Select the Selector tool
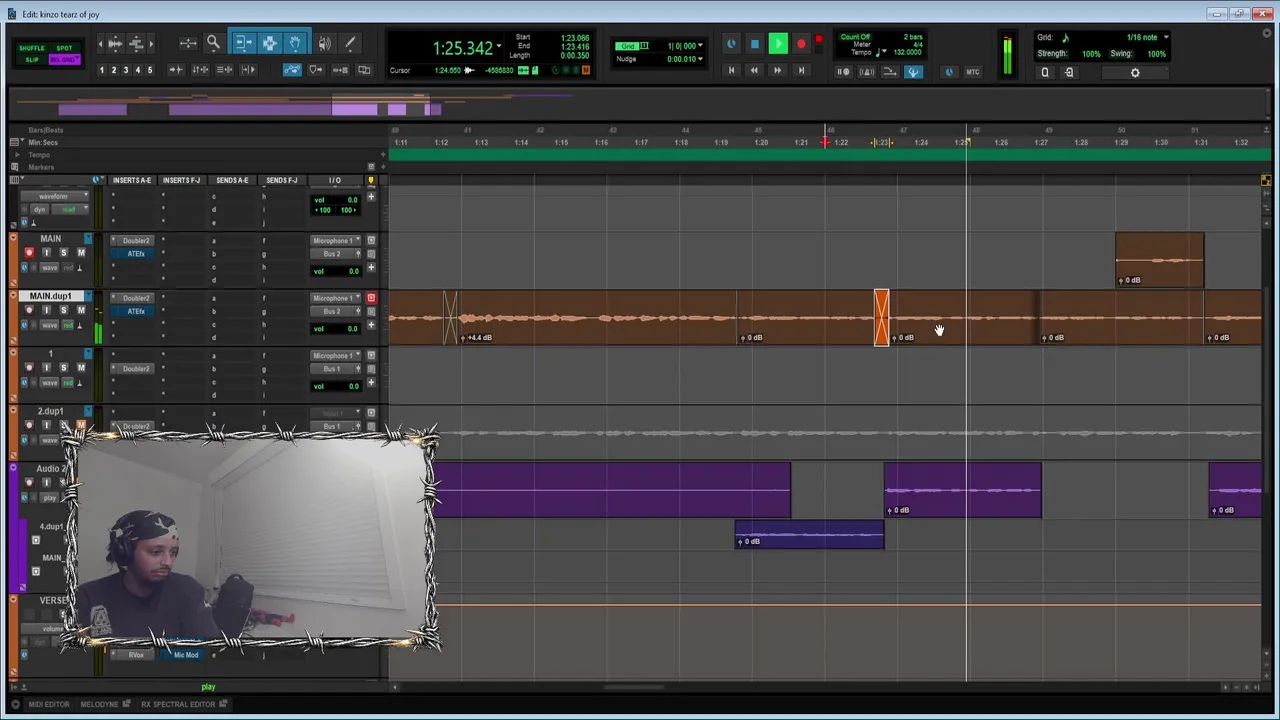Image resolution: width=1280 pixels, height=720 pixels. click(x=269, y=43)
